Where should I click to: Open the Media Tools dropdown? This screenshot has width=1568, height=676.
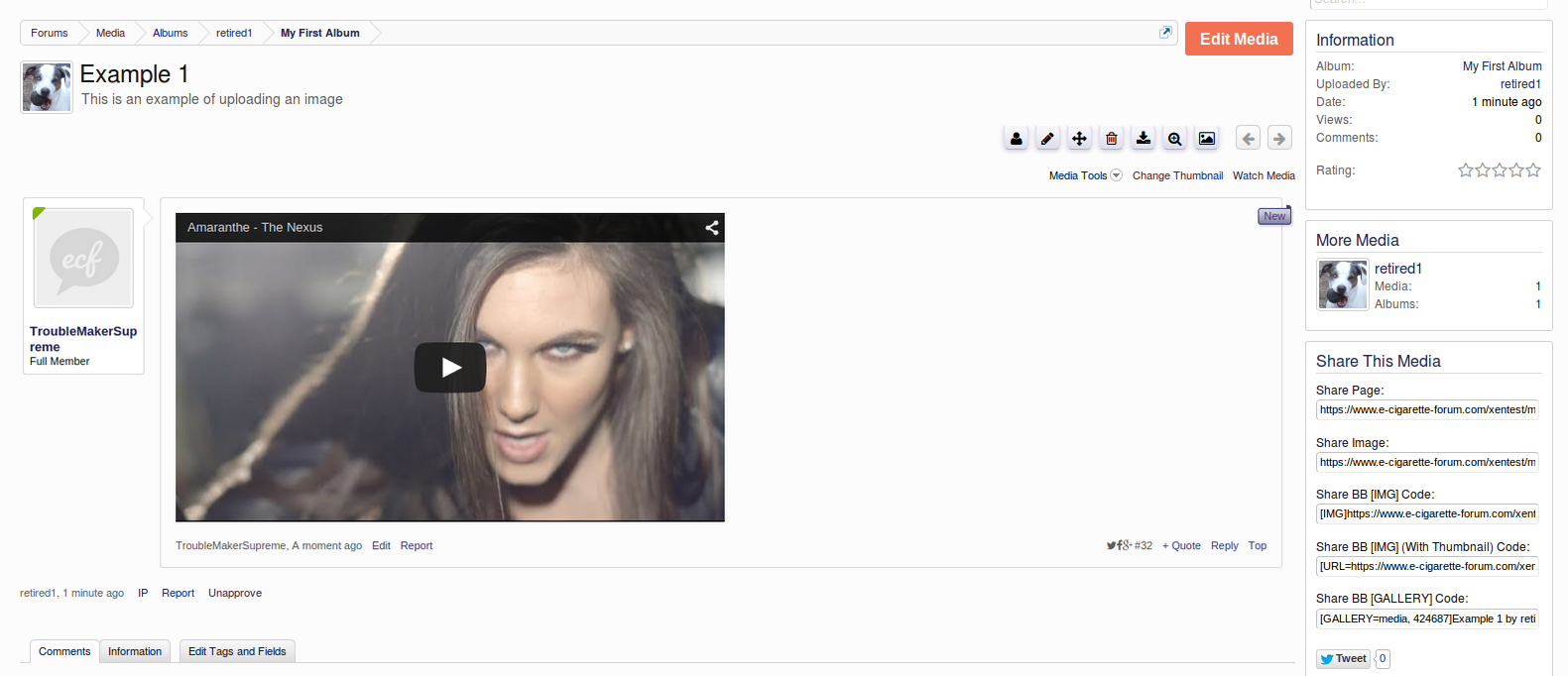click(1085, 175)
